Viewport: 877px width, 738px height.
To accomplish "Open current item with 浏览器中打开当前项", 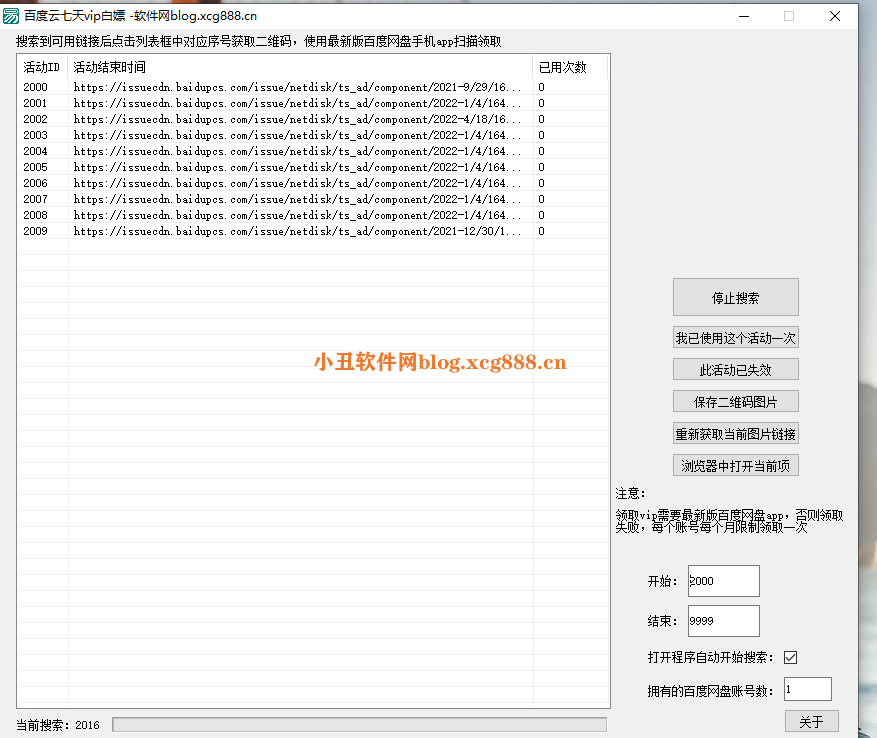I will coord(735,466).
